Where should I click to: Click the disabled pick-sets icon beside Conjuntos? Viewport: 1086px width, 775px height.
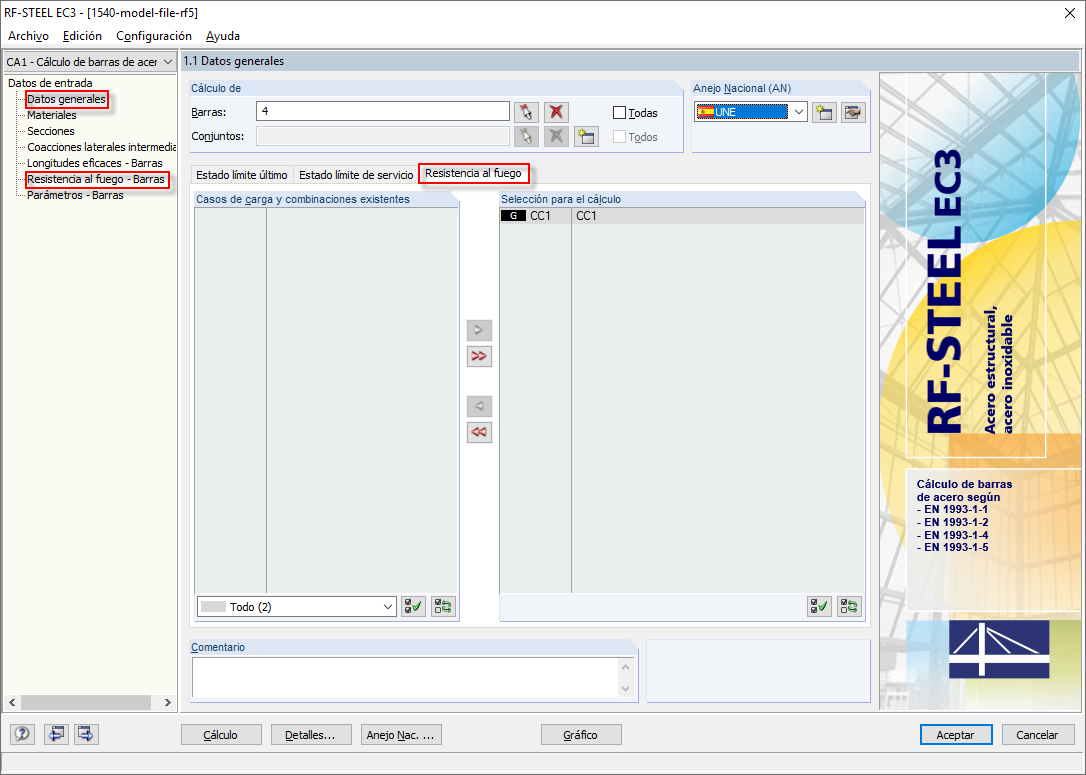[x=526, y=136]
